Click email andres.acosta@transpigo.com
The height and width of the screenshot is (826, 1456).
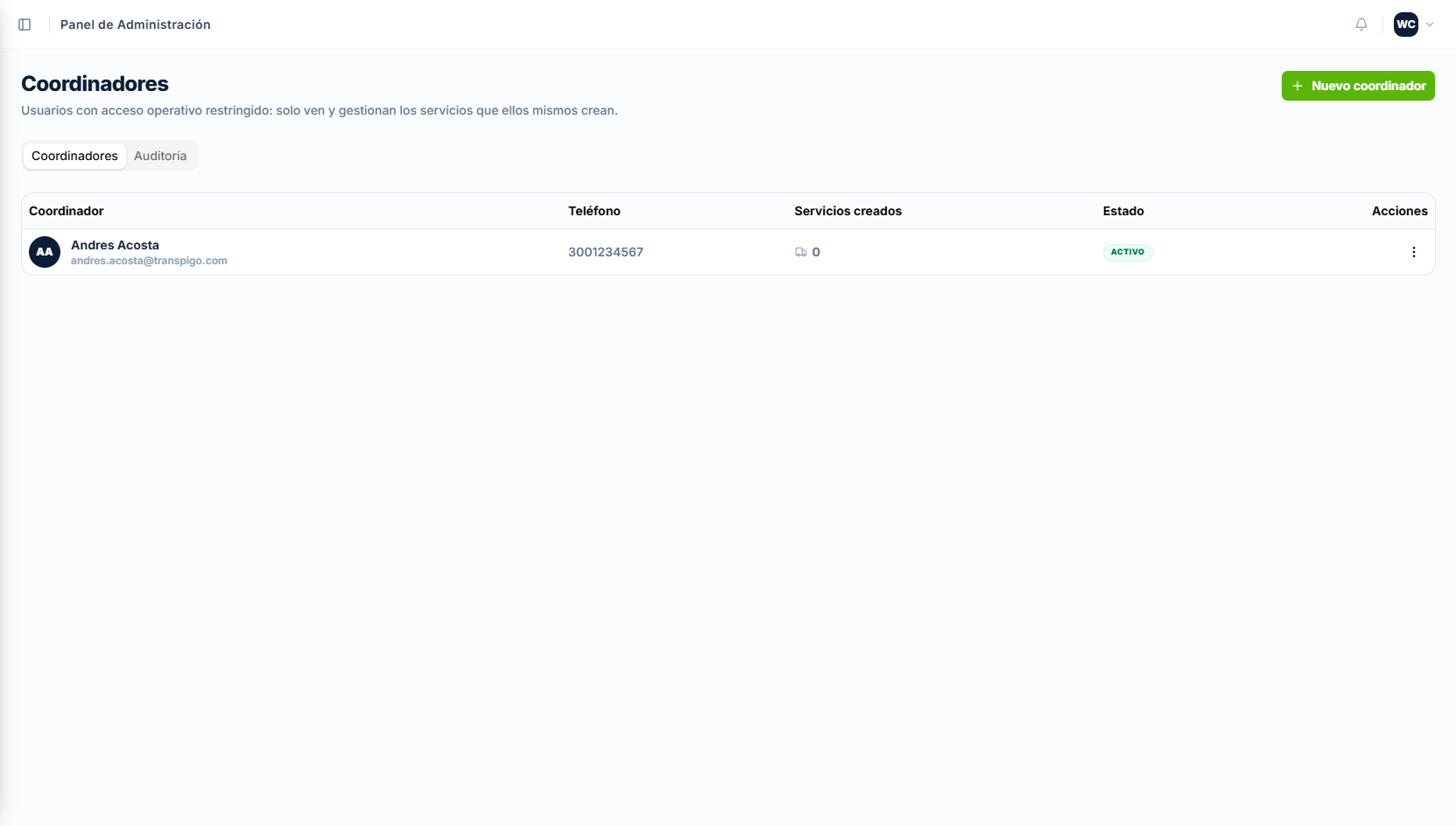pos(149,261)
